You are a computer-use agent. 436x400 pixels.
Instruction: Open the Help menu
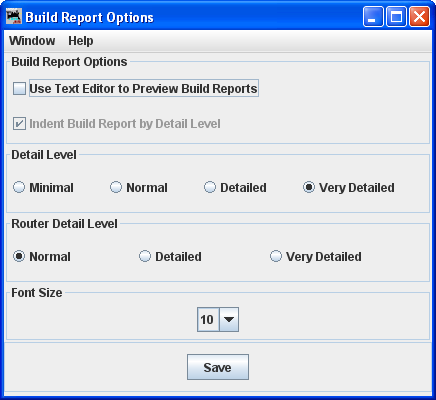[81, 41]
